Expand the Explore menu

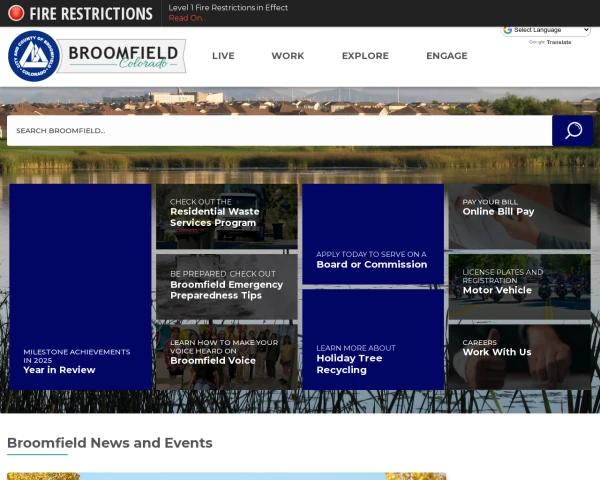(x=365, y=56)
